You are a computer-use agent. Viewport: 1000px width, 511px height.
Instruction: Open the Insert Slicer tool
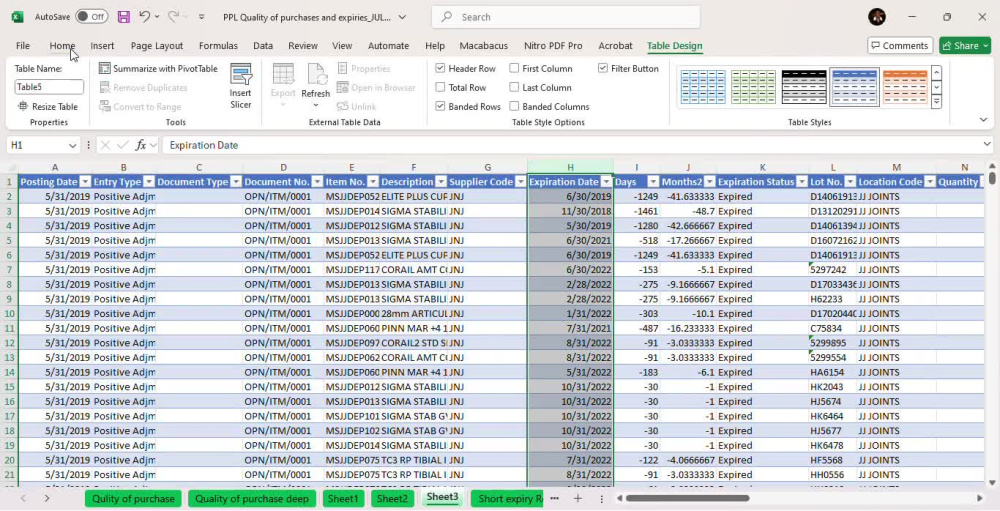(240, 87)
